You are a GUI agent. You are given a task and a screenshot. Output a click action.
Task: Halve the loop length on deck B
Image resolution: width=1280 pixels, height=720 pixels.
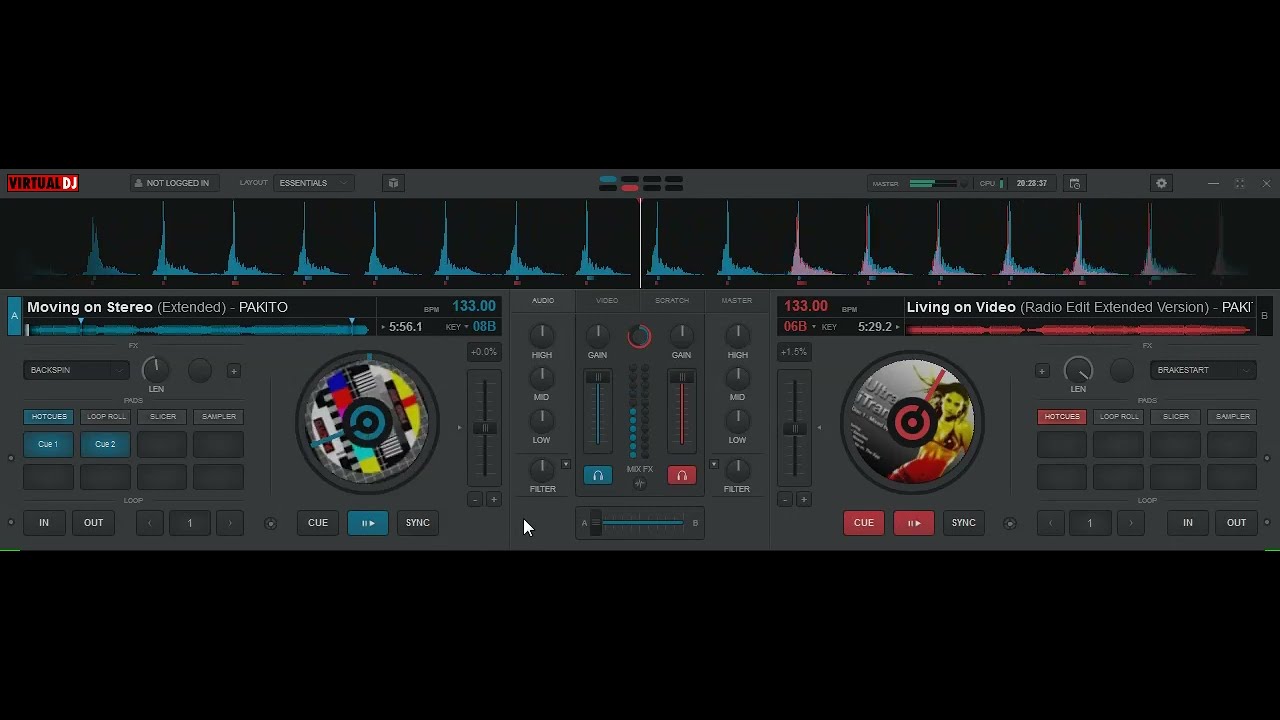tap(1050, 523)
